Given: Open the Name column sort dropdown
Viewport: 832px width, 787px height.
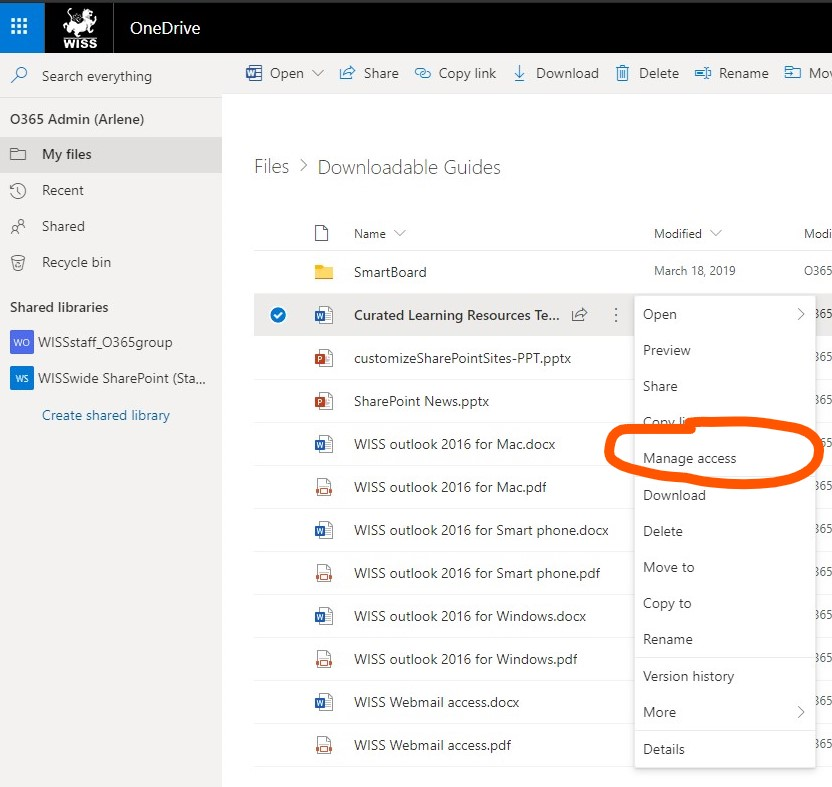Looking at the screenshot, I should 400,233.
